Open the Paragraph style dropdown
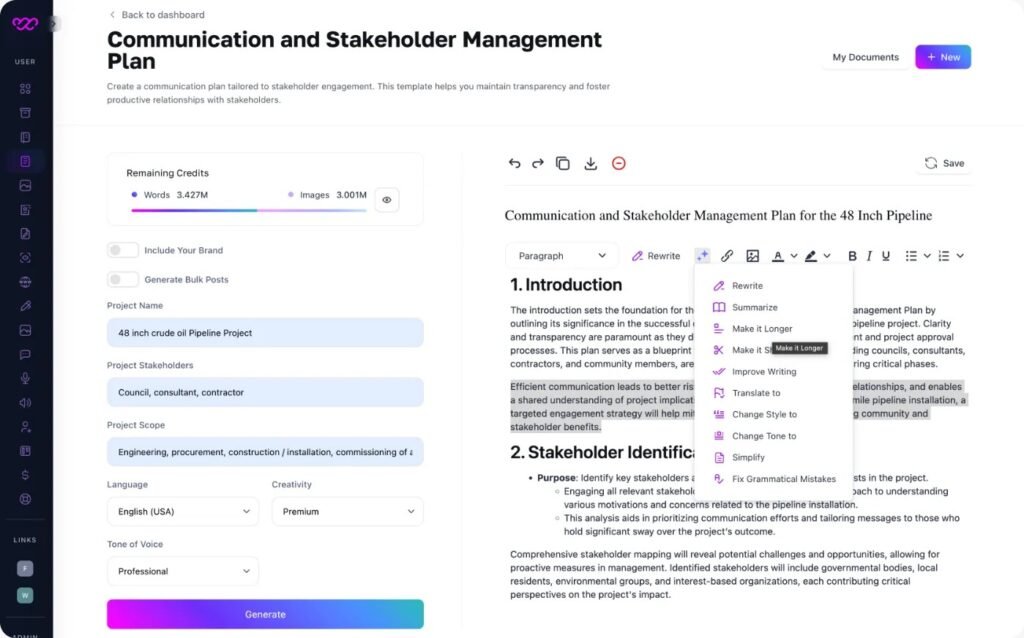The image size is (1024, 638). [561, 255]
